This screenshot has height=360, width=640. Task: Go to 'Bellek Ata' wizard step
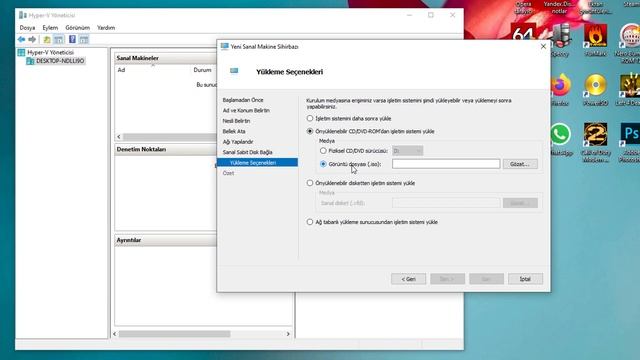[234, 131]
